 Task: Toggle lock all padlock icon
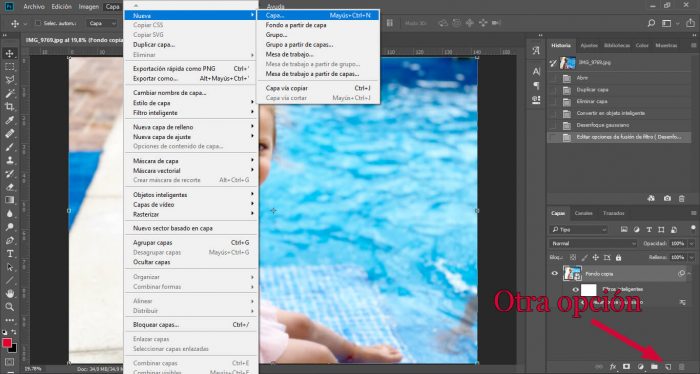pyautogui.click(x=618, y=258)
